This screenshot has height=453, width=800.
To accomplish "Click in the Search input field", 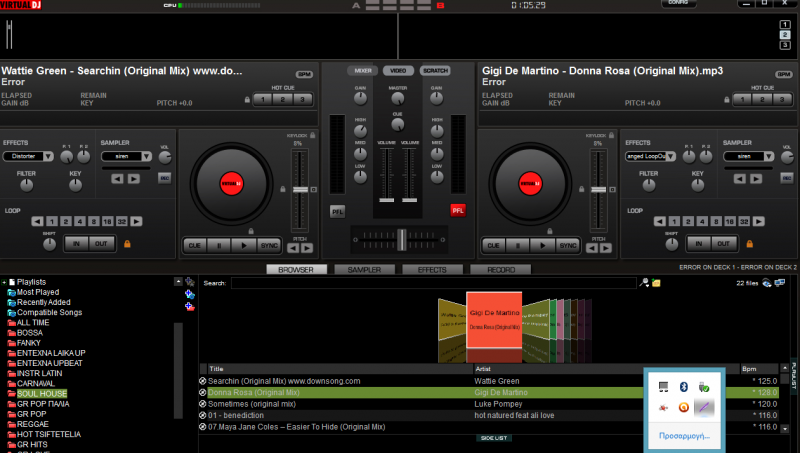I will pos(434,283).
